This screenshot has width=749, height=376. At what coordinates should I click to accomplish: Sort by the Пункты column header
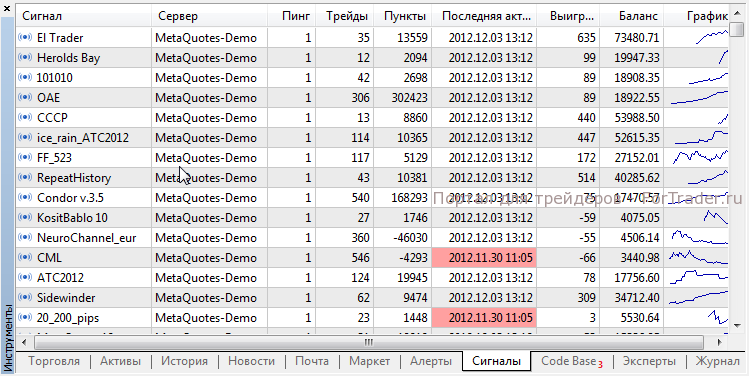(402, 16)
